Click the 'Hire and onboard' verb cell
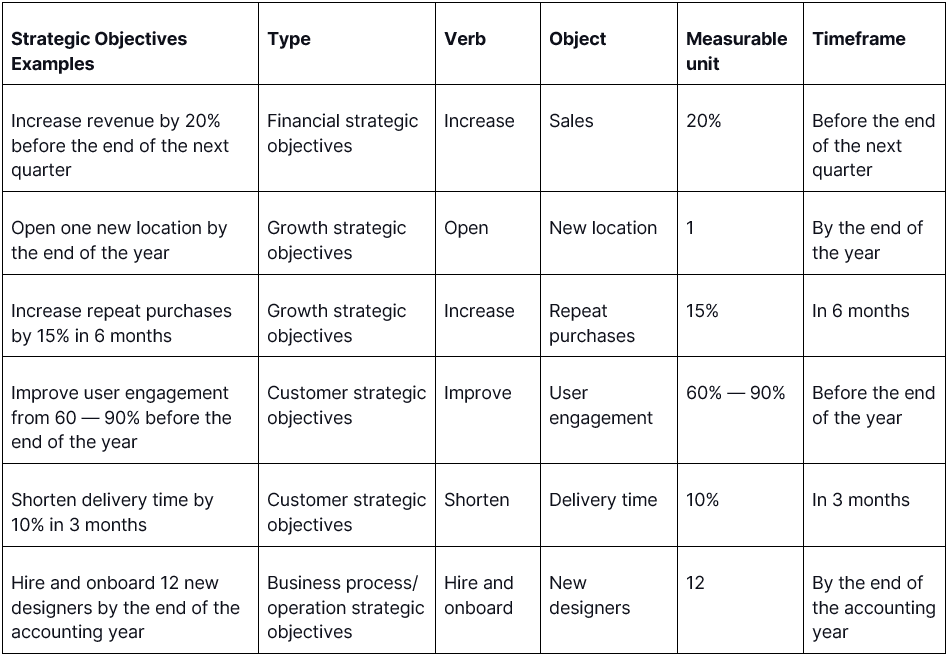 point(488,600)
